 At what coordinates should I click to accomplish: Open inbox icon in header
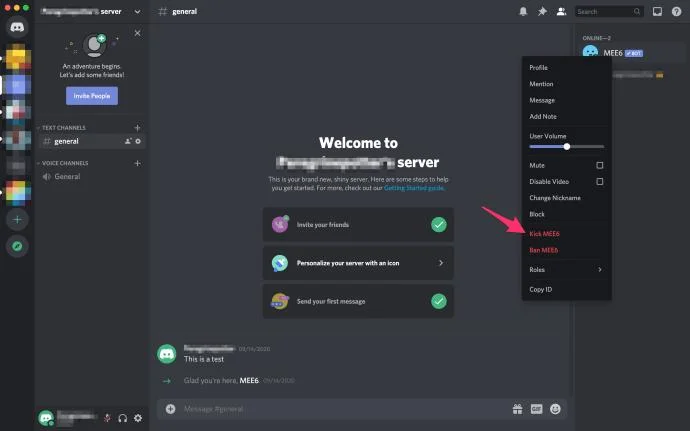point(657,12)
